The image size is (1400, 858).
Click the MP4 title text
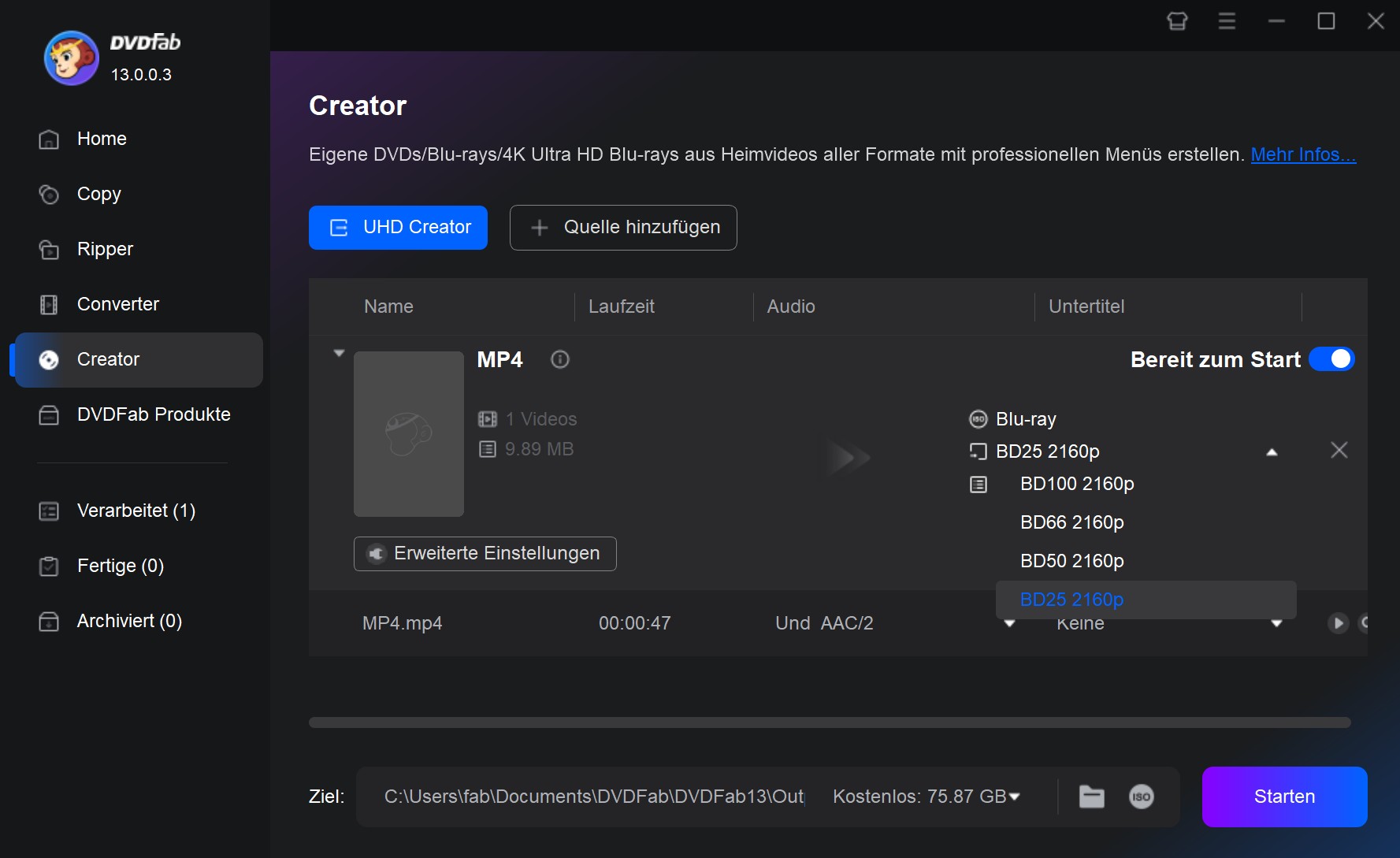pyautogui.click(x=499, y=360)
